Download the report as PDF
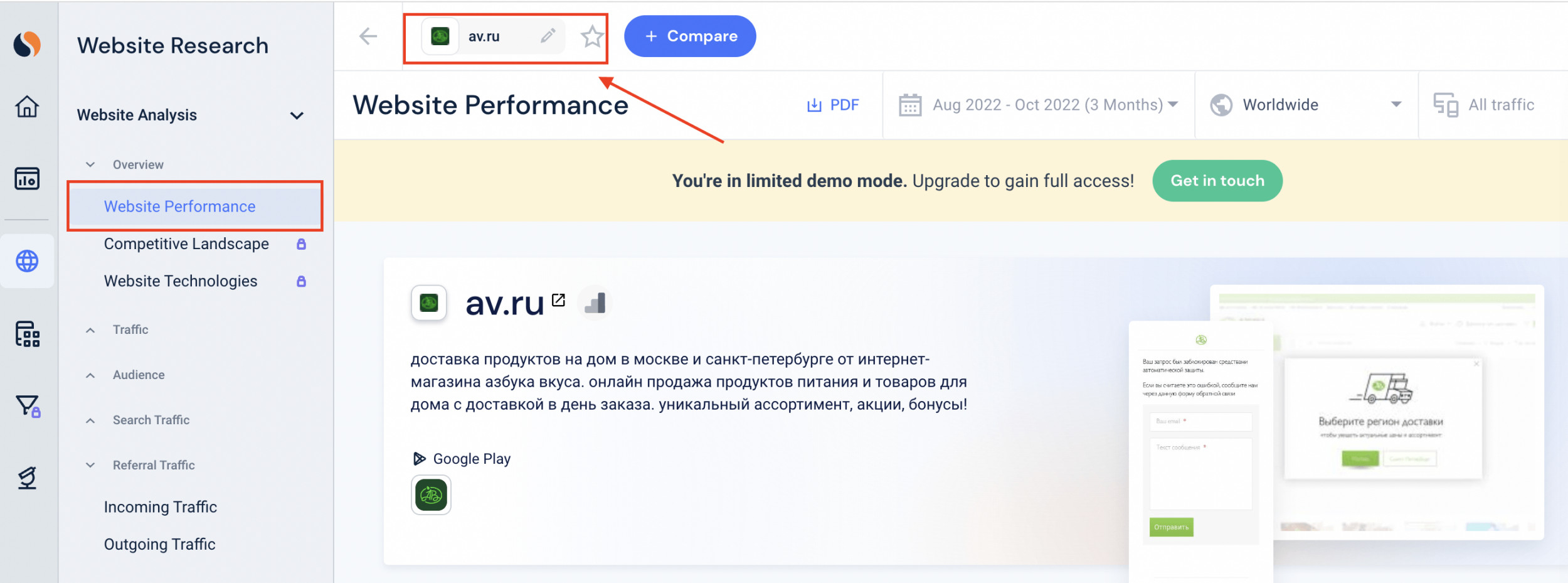Viewport: 1568px width, 583px height. tap(833, 105)
